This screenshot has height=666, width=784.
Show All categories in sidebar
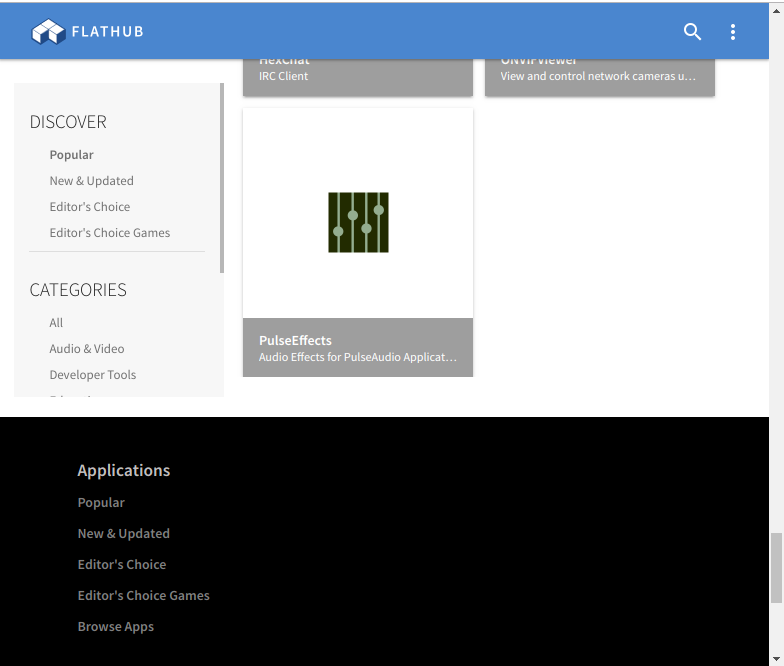coord(56,323)
